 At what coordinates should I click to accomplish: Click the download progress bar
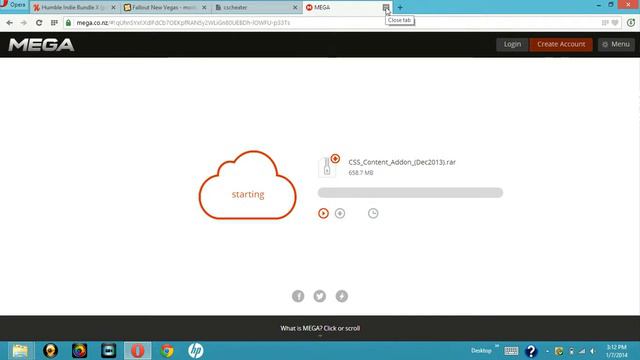[x=410, y=193]
